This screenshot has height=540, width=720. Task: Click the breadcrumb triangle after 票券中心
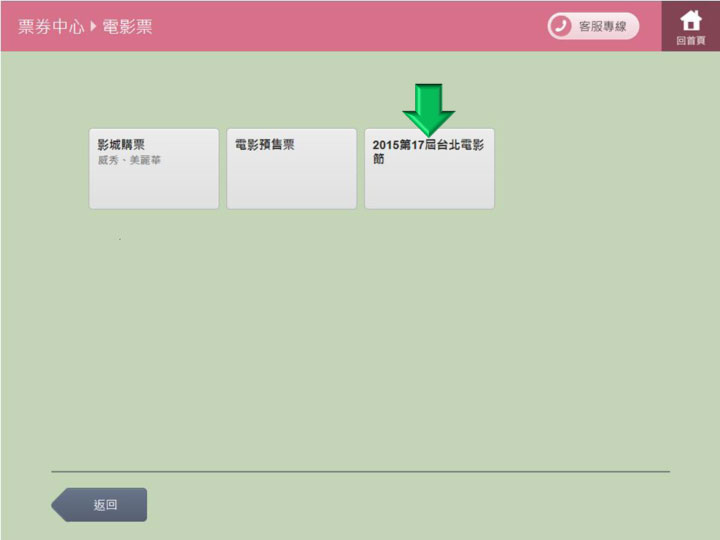pyautogui.click(x=93, y=26)
